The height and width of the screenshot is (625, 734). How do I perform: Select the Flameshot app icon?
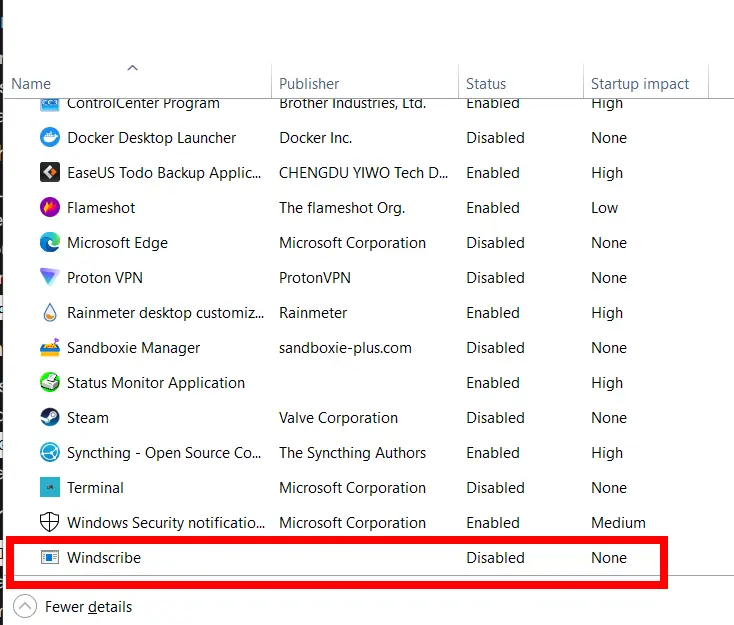49,208
